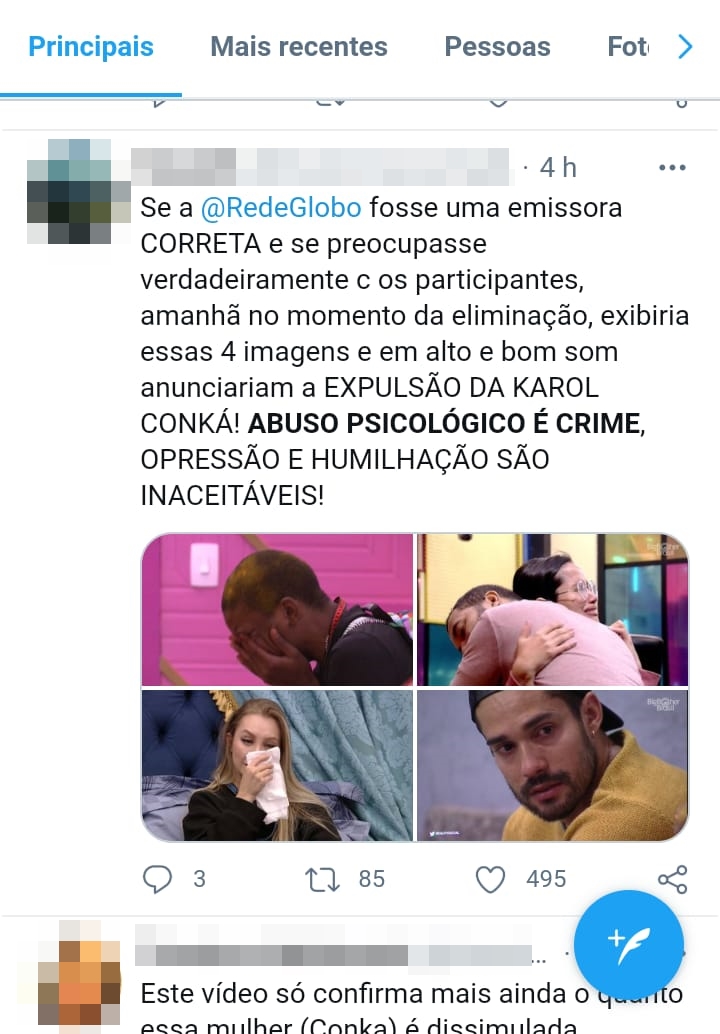
Task: Open replies on the RedeGlobo tweet
Action: [158, 879]
